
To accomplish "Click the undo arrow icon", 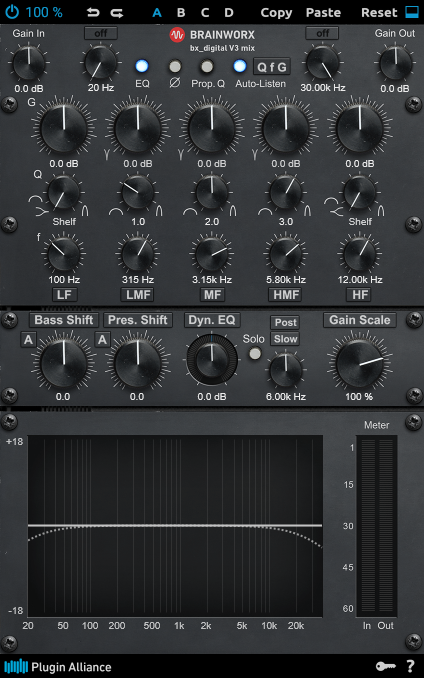I will tap(92, 13).
